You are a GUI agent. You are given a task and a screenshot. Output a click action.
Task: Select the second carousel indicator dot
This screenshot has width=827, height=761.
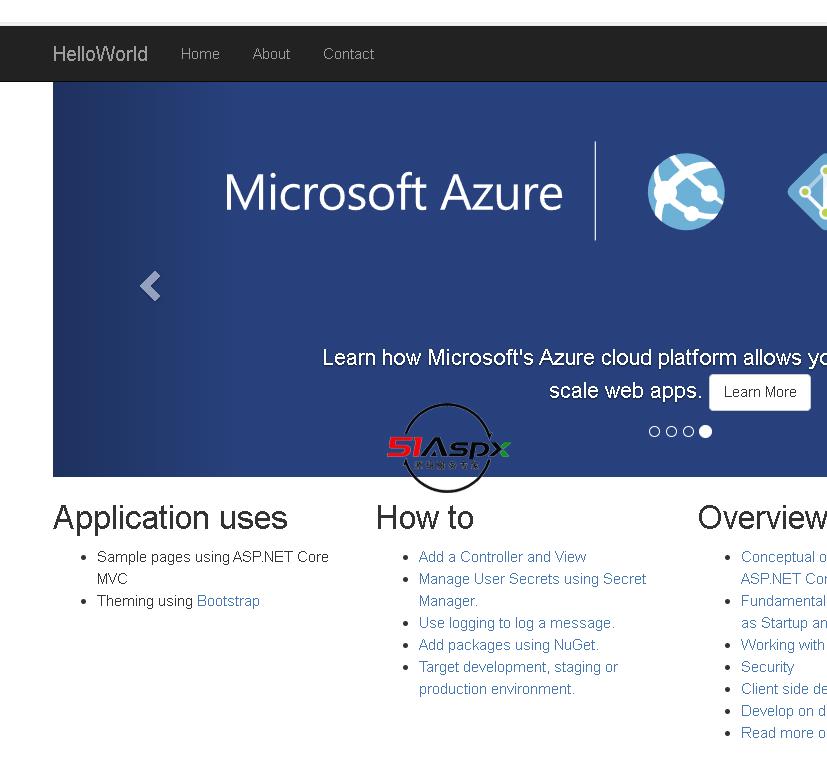(x=671, y=432)
